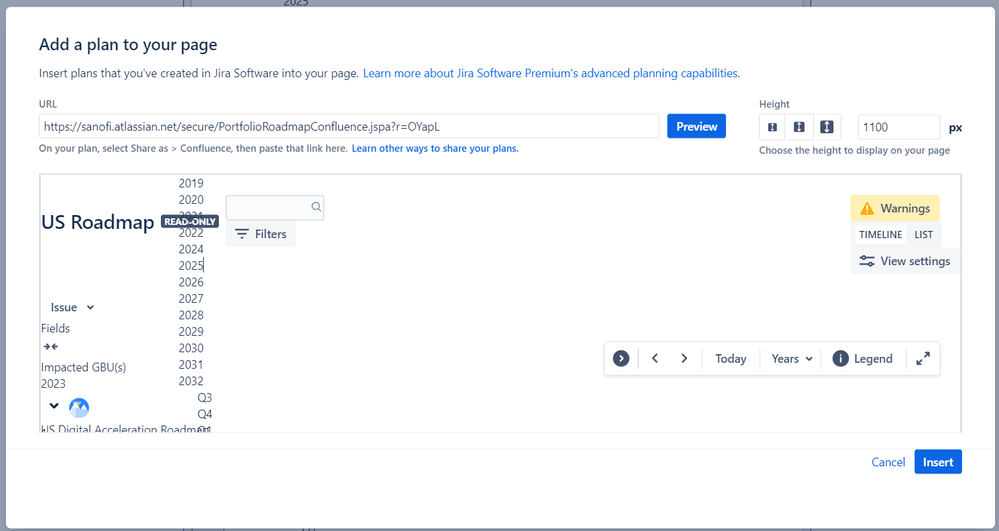Select the year 2026 in the list
Image resolution: width=999 pixels, height=531 pixels.
[191, 282]
